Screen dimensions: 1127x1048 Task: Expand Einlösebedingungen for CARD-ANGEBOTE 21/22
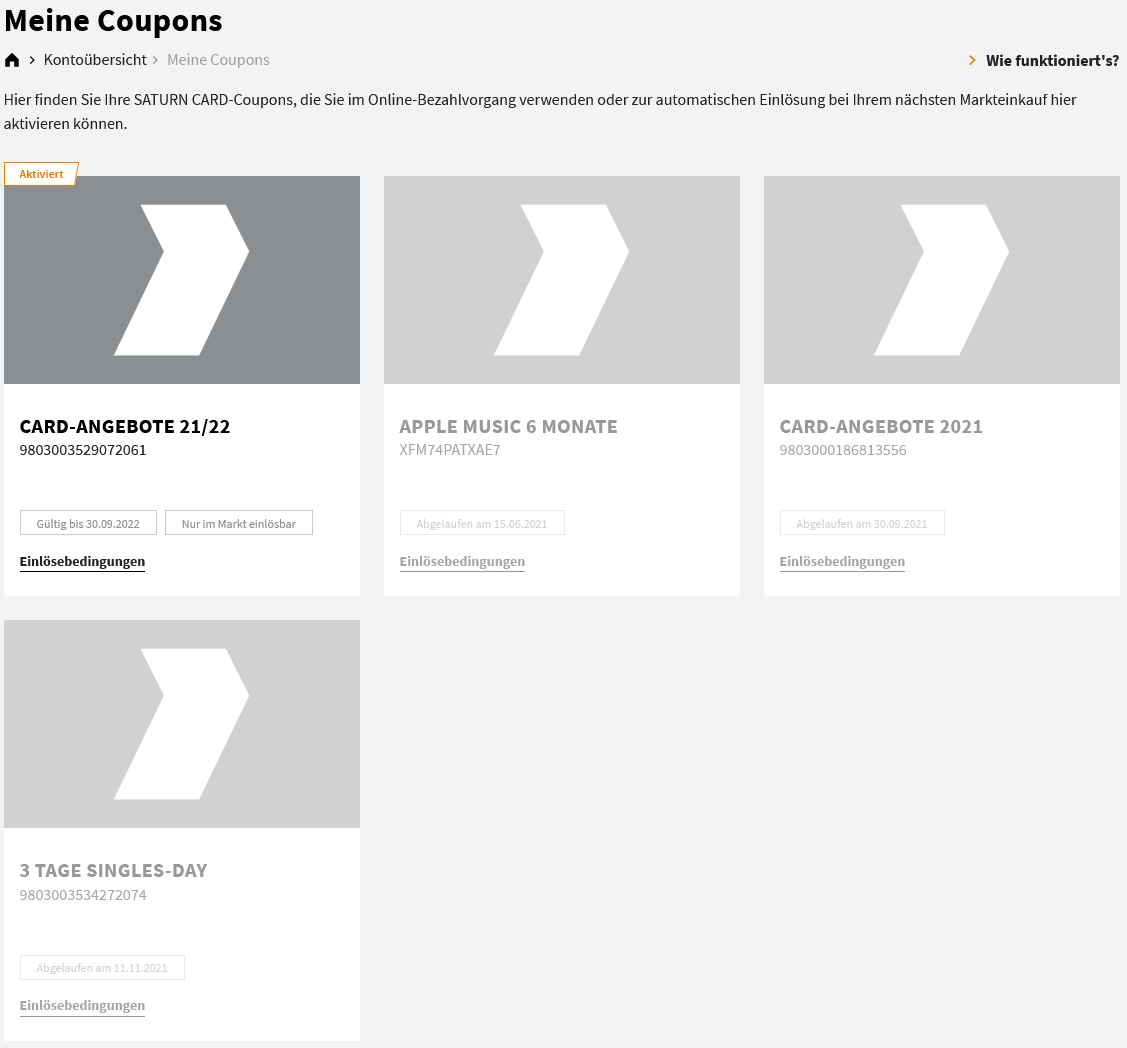pyautogui.click(x=82, y=562)
